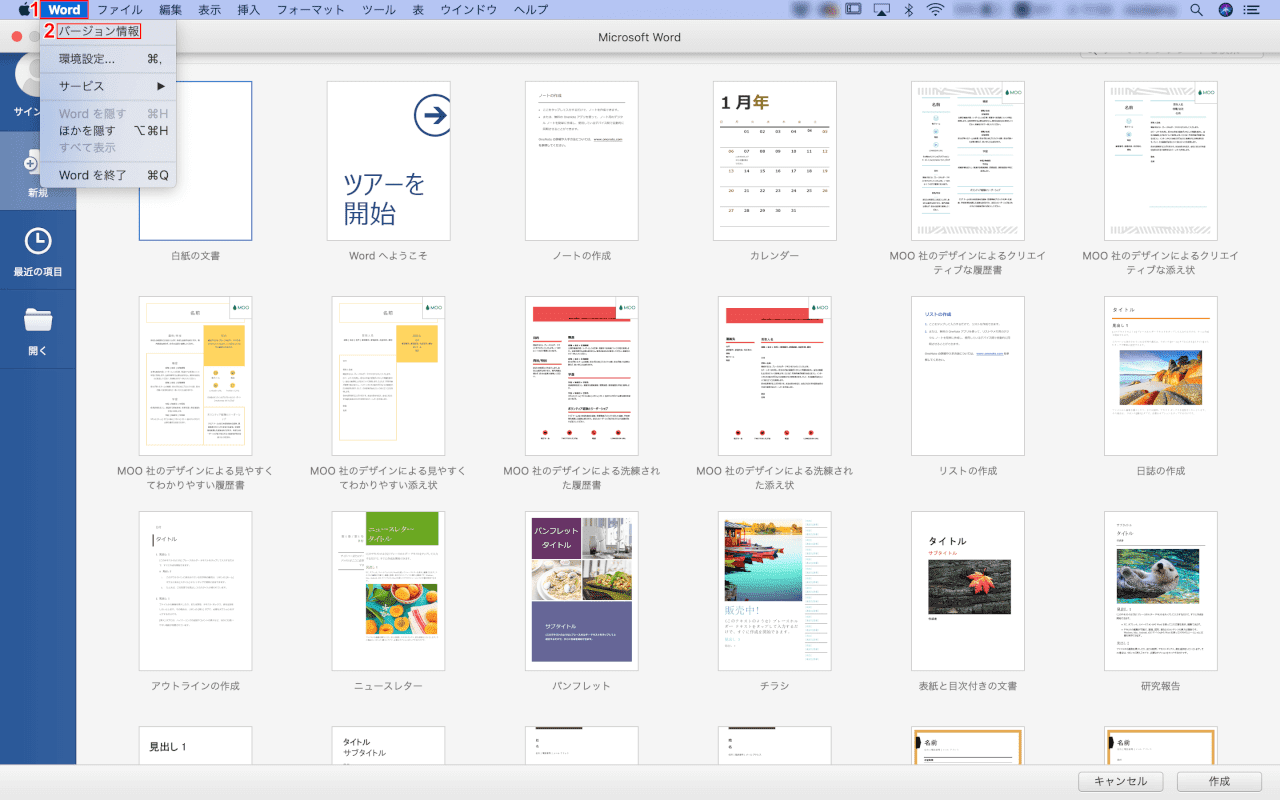The width and height of the screenshot is (1280, 800).
Task: Choose Word を終了 menu entry
Action: click(x=108, y=175)
